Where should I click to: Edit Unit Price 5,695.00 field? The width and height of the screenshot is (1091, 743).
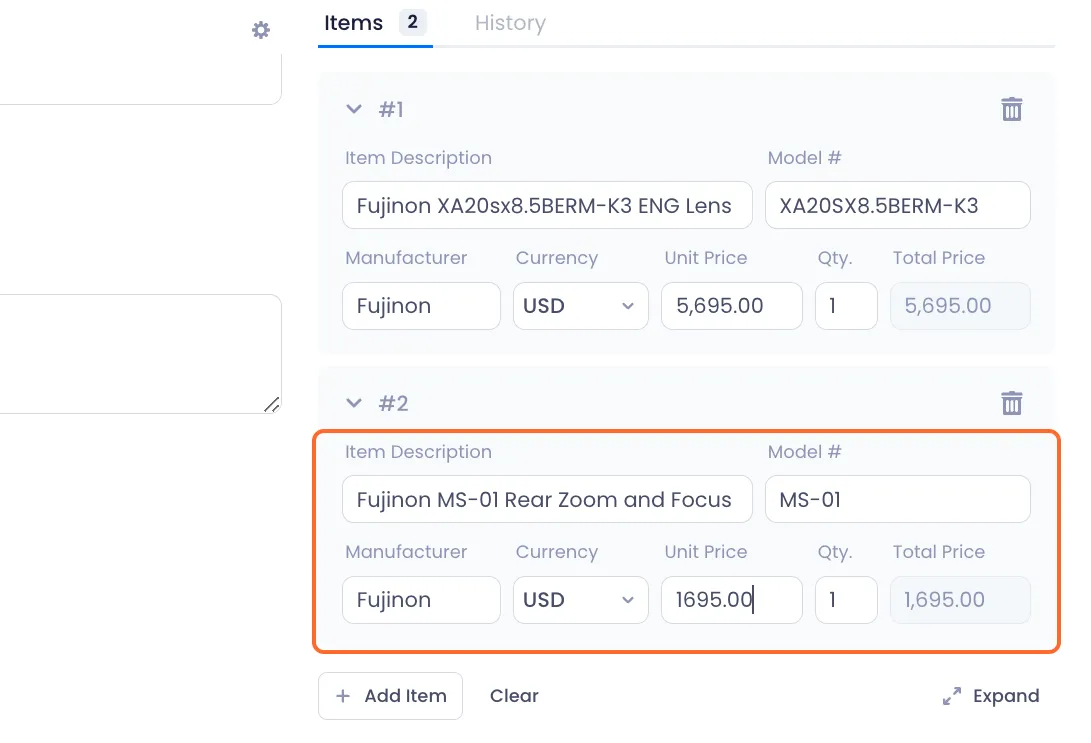pyautogui.click(x=731, y=305)
